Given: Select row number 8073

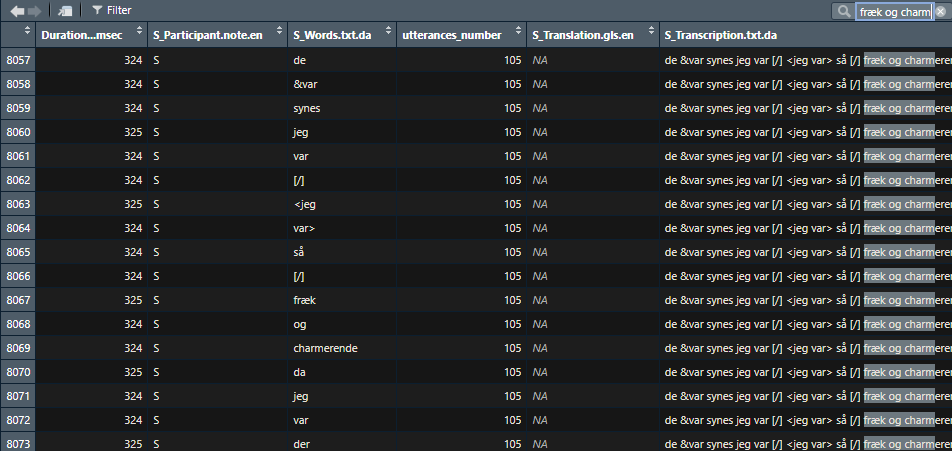Looking at the screenshot, I should click(17, 443).
